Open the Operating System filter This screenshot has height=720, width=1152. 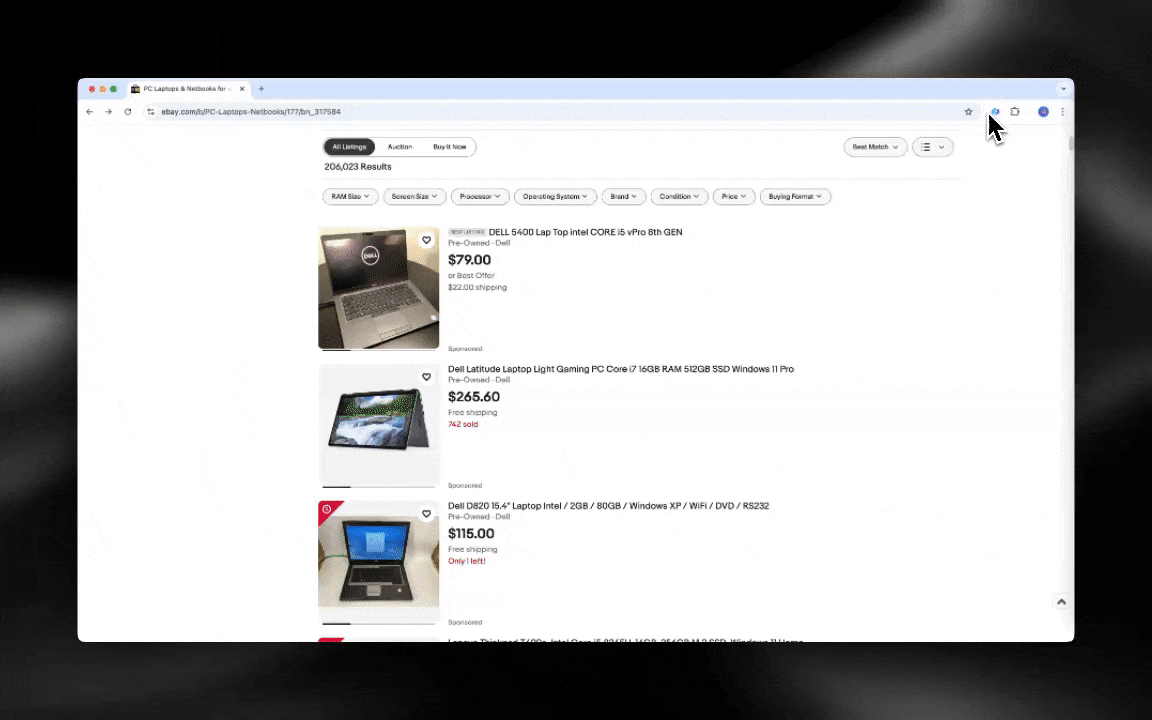coord(555,196)
